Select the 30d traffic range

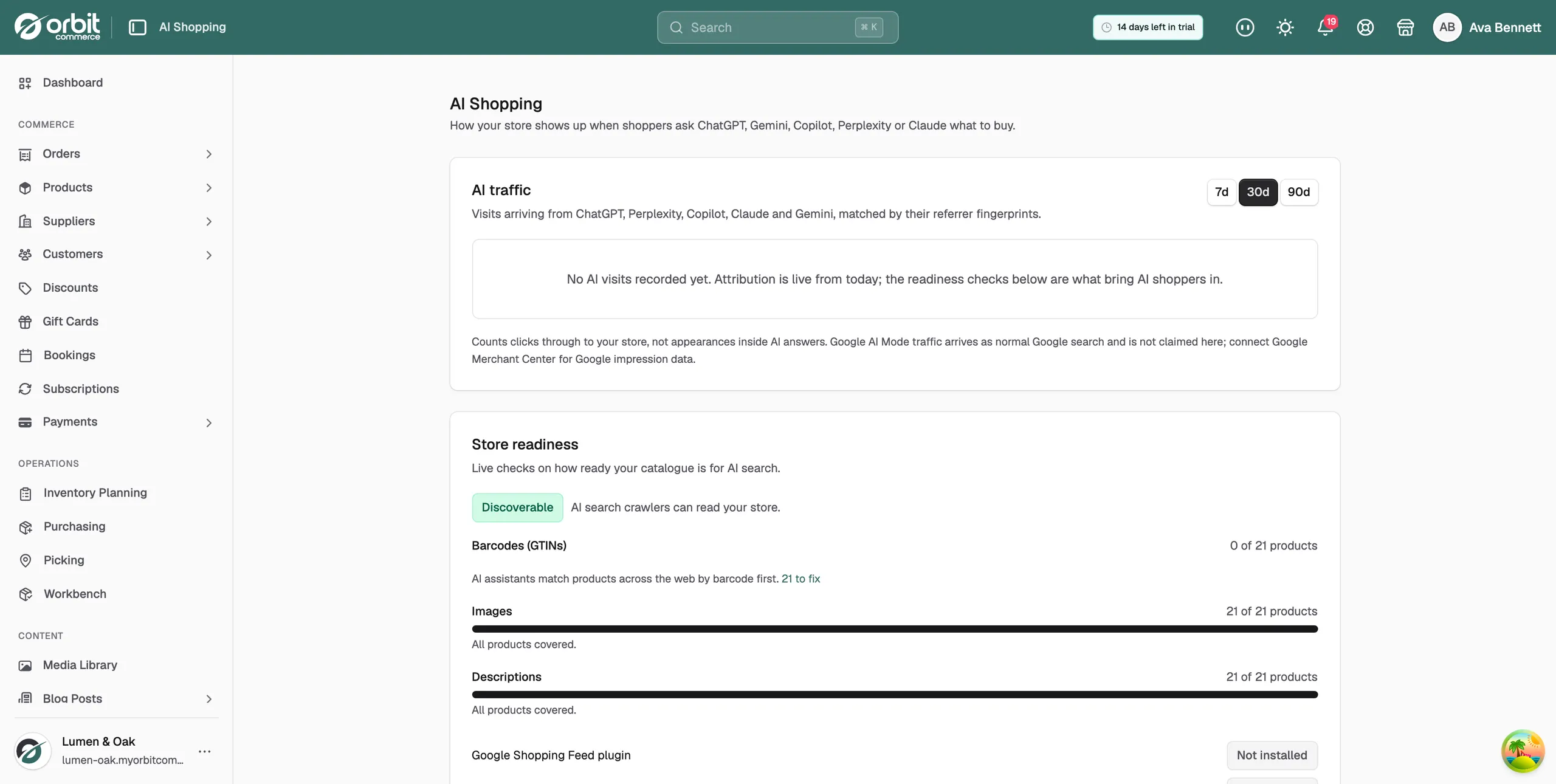coord(1258,192)
